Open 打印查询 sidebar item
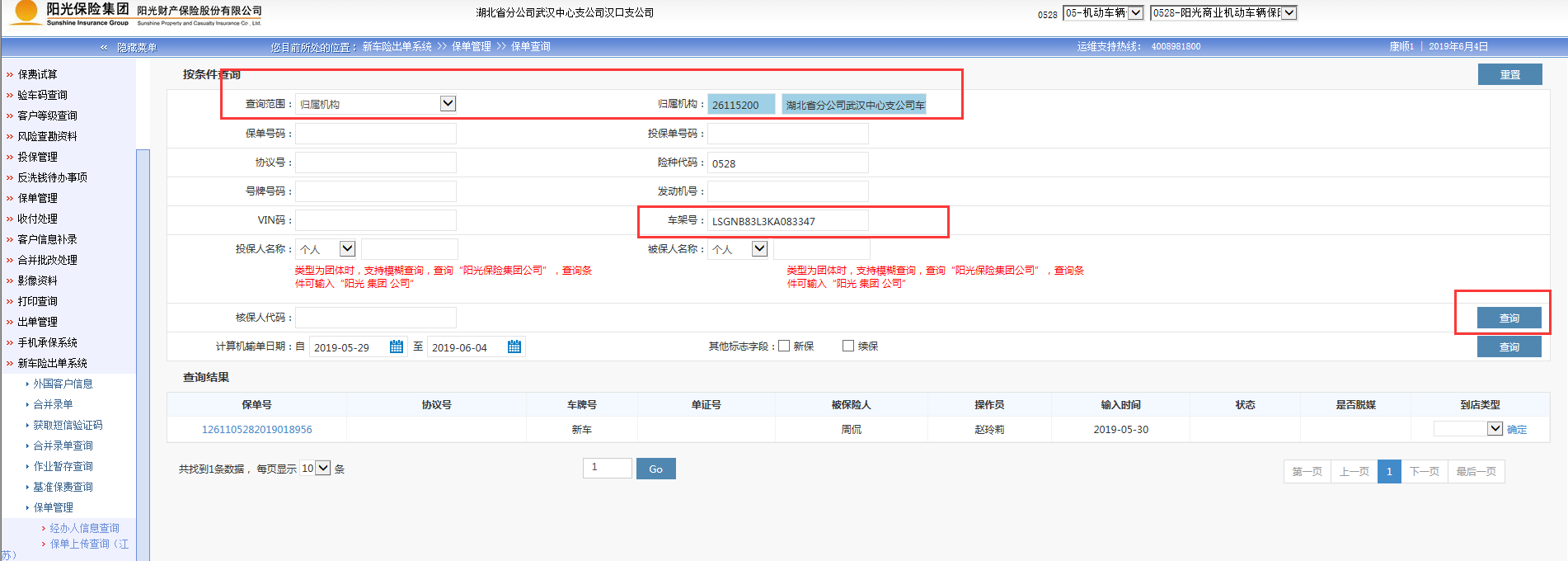Screen dimensions: 1568x561 coord(38,301)
